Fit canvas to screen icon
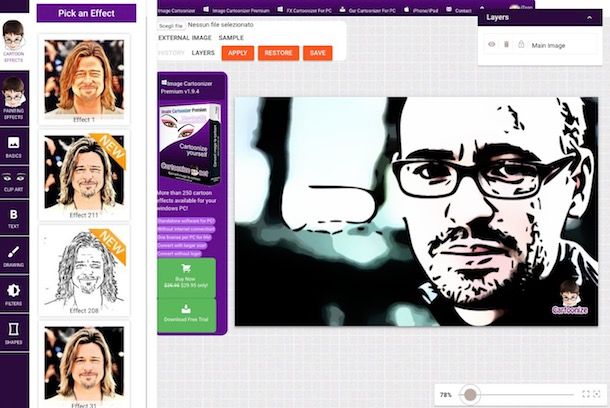610x408 pixels. (586, 394)
